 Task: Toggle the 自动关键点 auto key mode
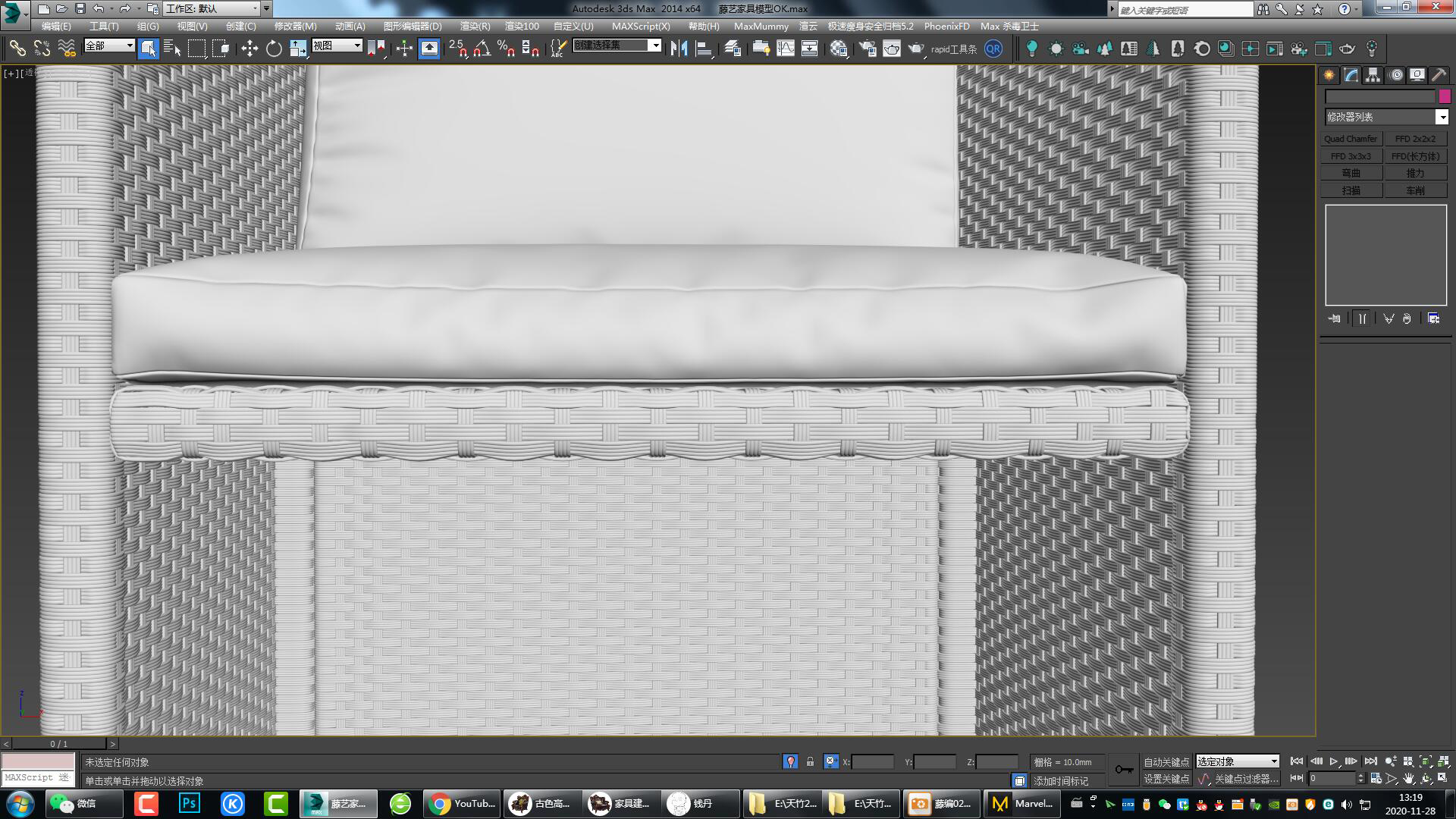click(x=1166, y=761)
